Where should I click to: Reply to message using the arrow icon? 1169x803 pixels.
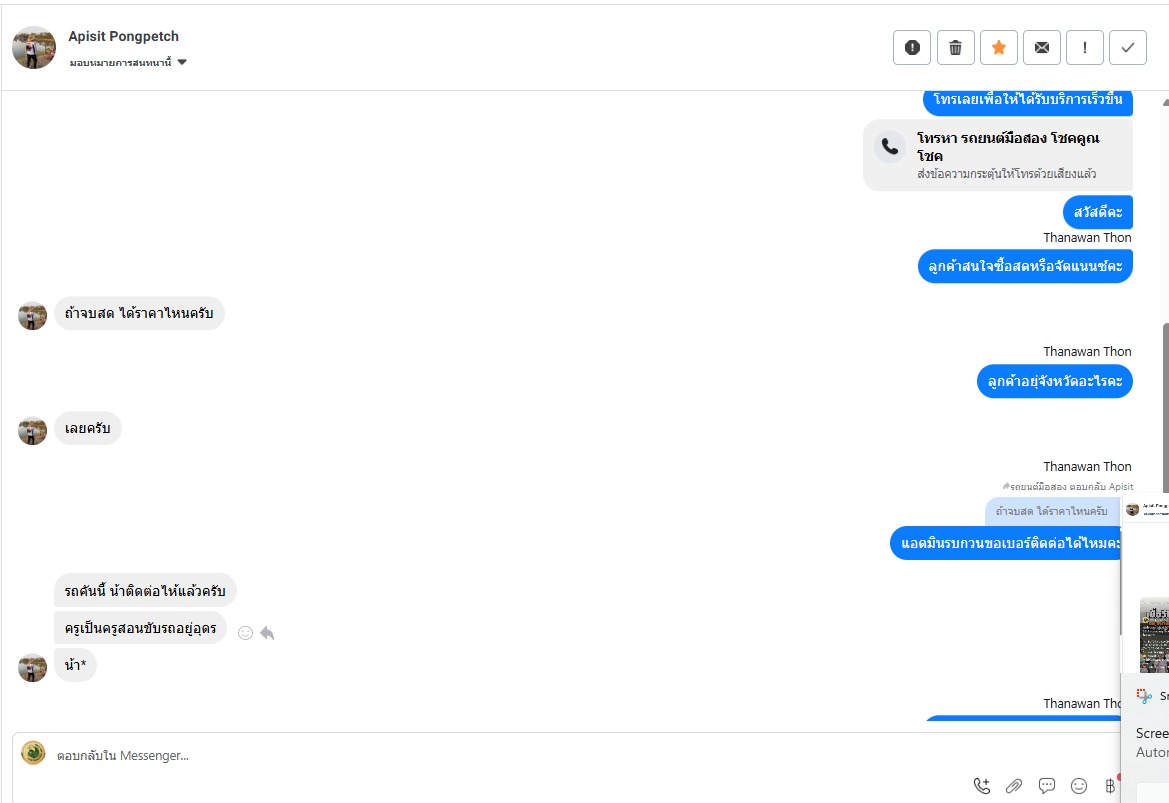(x=267, y=633)
